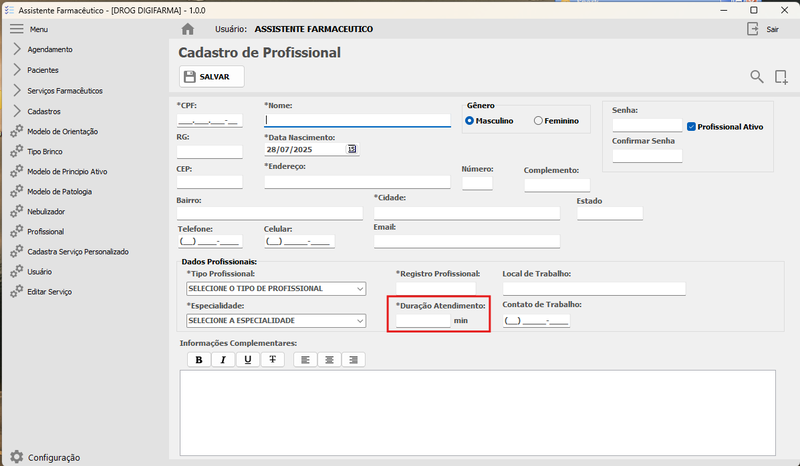800x466 pixels.
Task: Click the Modelo de Principio Ativo gear icon
Action: (x=17, y=171)
